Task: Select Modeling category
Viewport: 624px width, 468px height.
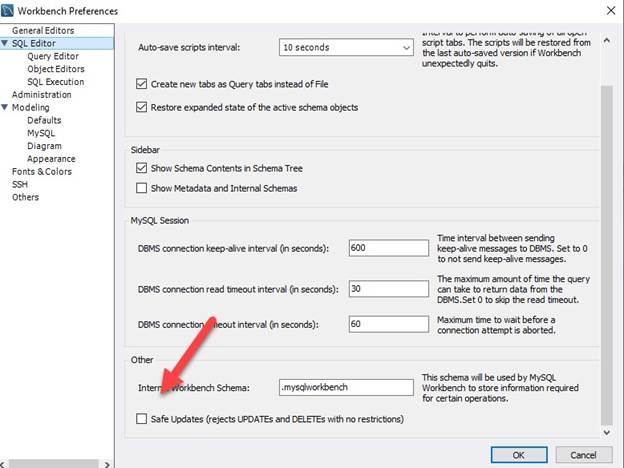Action: (31, 107)
